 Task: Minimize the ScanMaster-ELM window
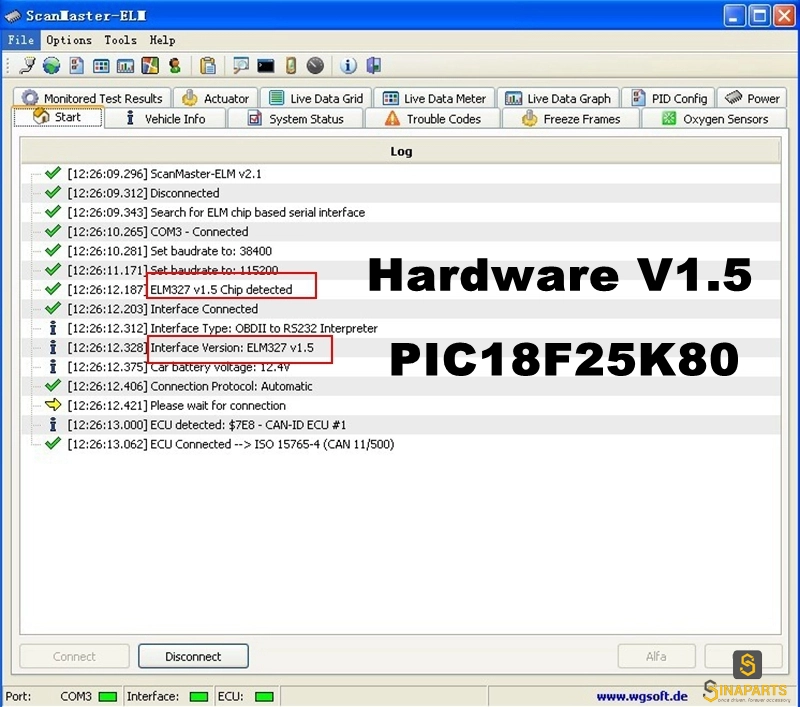pos(734,16)
